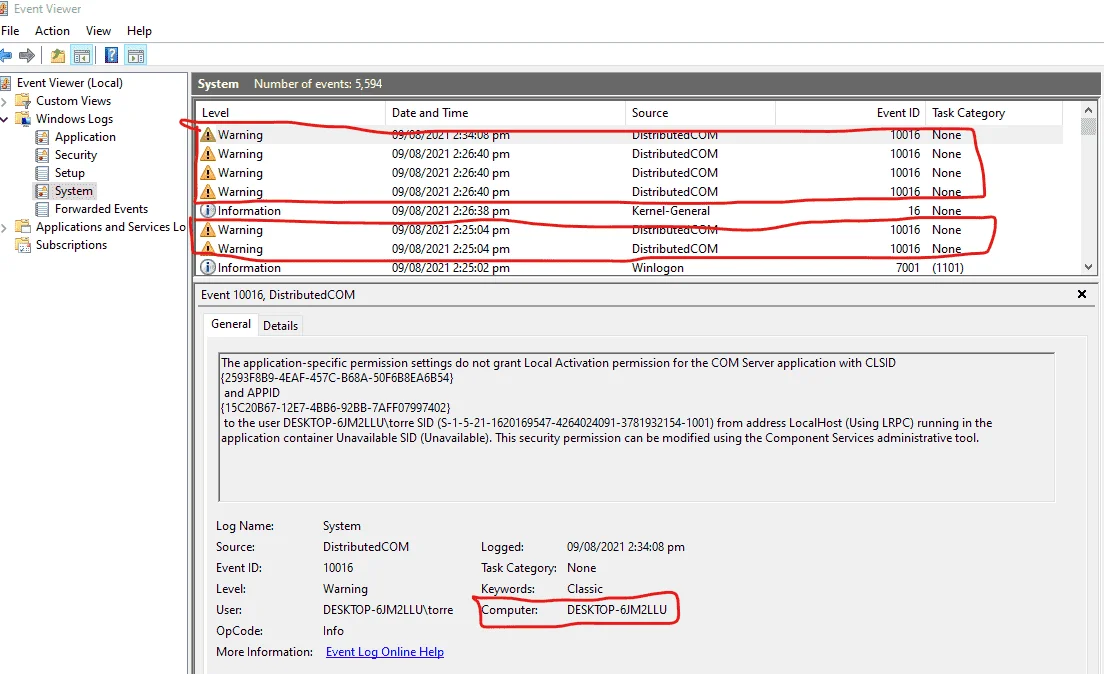The width and height of the screenshot is (1104, 674).
Task: Click the Log Name value System
Action: coord(341,526)
